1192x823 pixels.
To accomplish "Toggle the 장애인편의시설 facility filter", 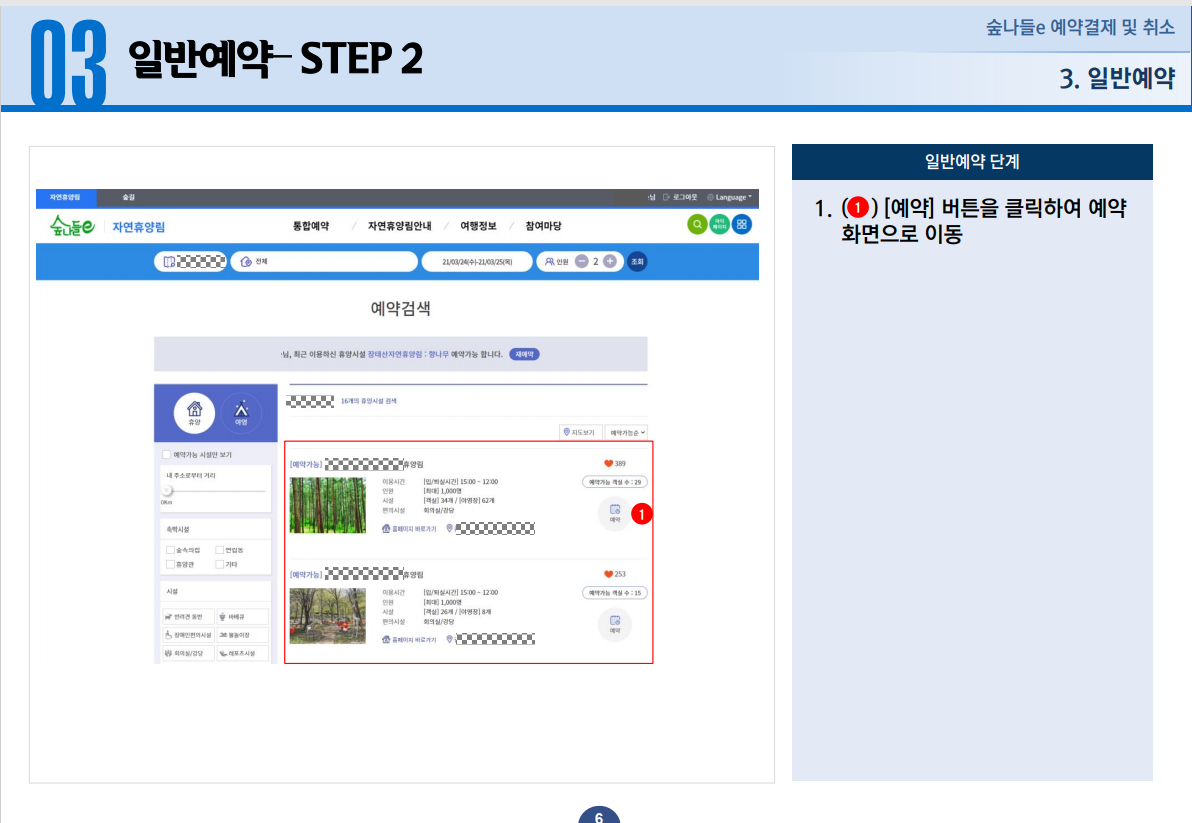I will [x=189, y=635].
